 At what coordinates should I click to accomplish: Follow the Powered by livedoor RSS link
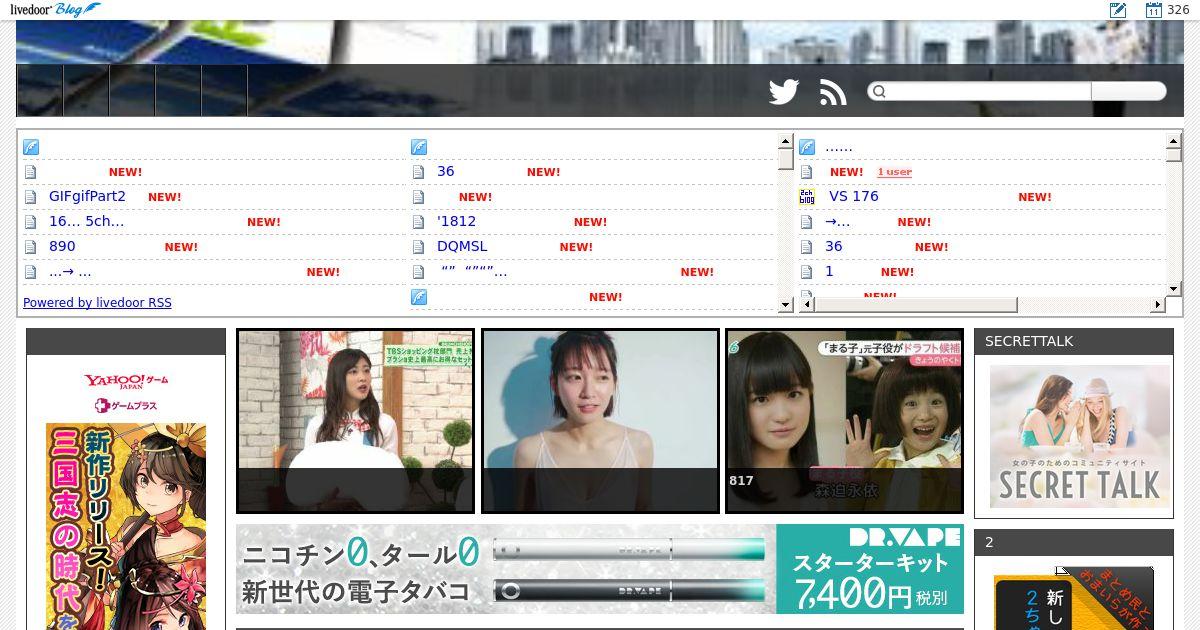point(97,303)
